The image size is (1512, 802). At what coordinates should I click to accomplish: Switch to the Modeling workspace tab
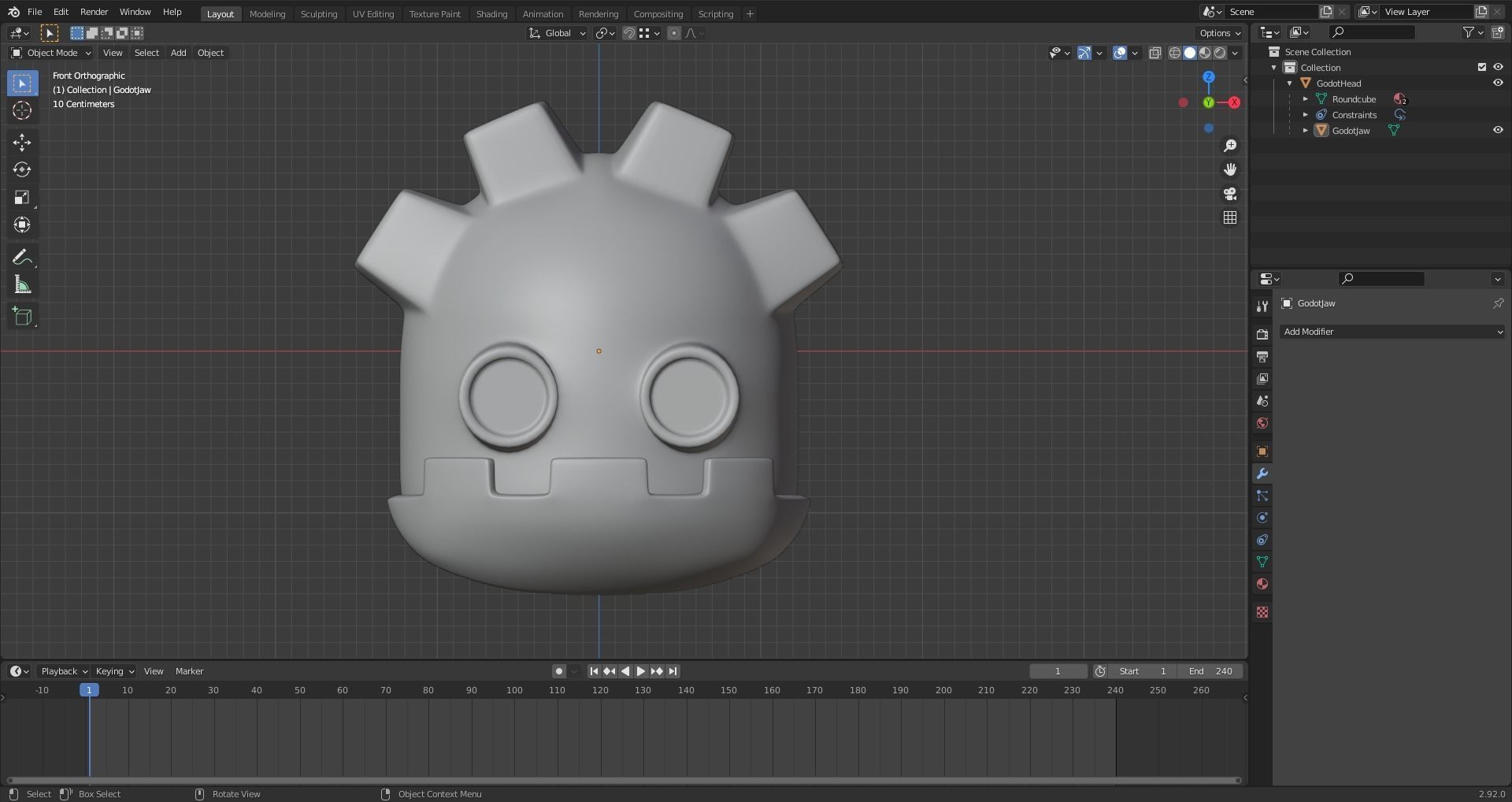coord(267,14)
